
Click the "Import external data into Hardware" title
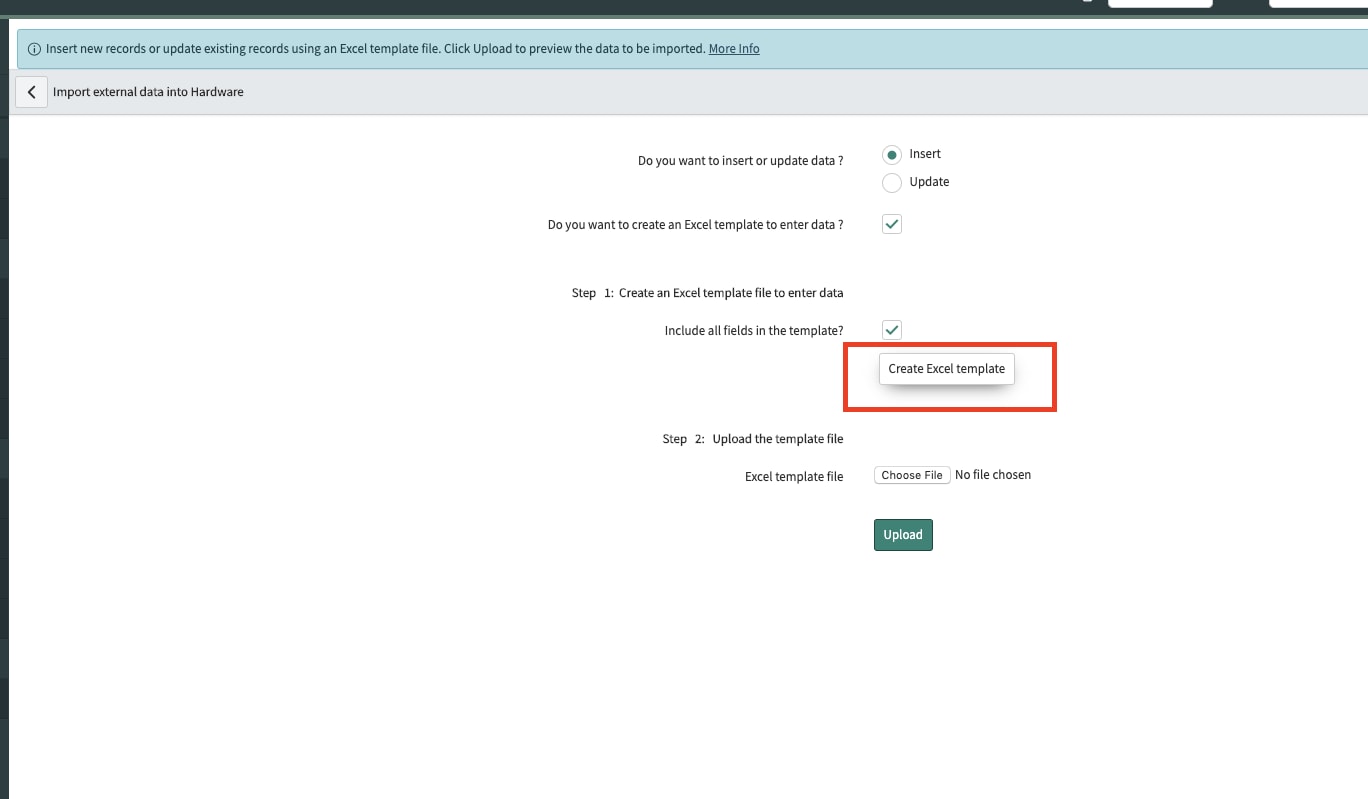148,92
